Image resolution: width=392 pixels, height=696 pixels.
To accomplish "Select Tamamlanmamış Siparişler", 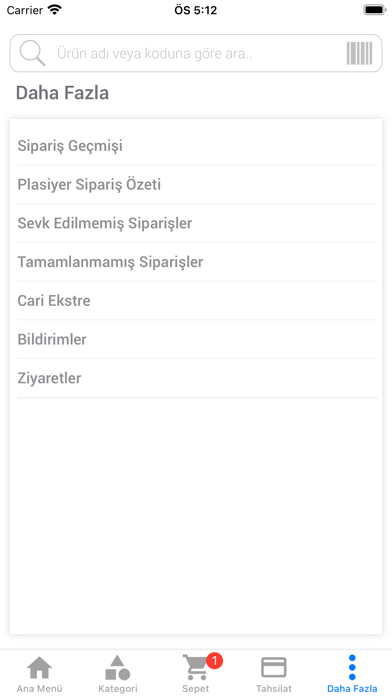I will coord(198,262).
